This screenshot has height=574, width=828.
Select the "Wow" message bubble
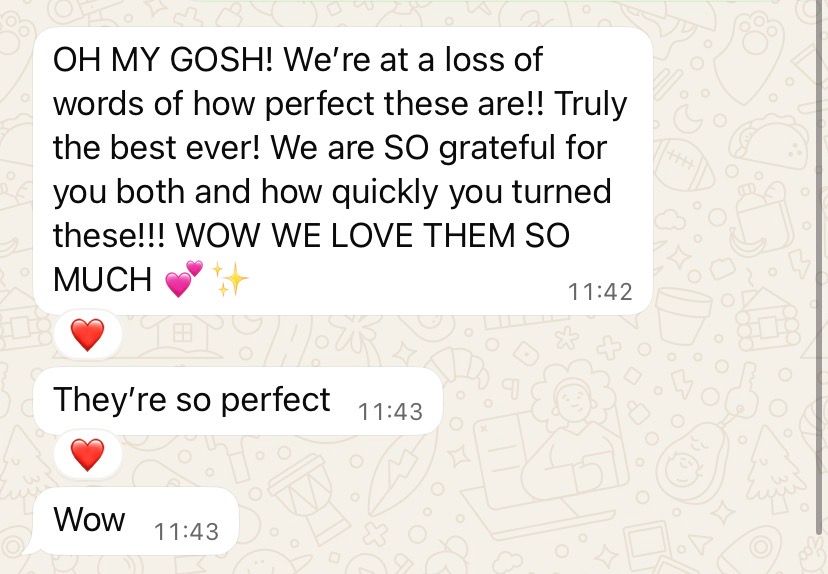coord(136,521)
